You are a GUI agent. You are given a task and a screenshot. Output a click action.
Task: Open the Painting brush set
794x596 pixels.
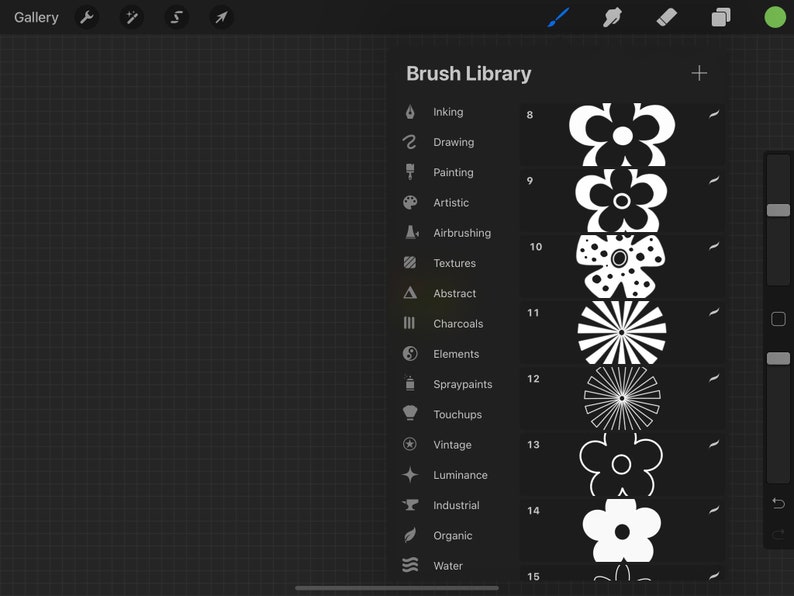453,172
